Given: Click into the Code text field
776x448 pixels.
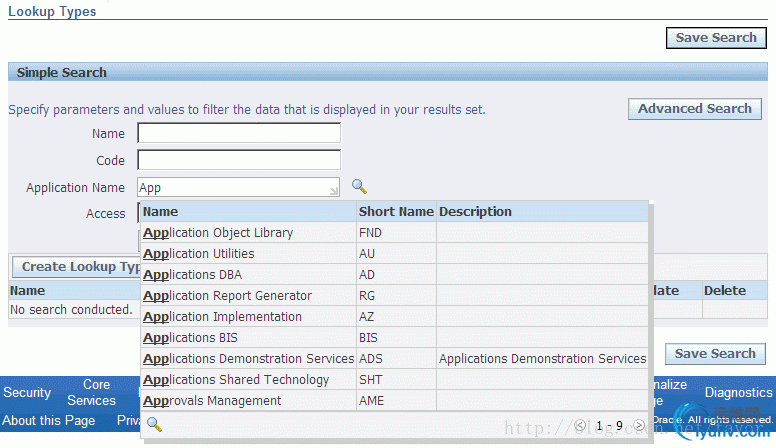Looking at the screenshot, I should (x=239, y=160).
